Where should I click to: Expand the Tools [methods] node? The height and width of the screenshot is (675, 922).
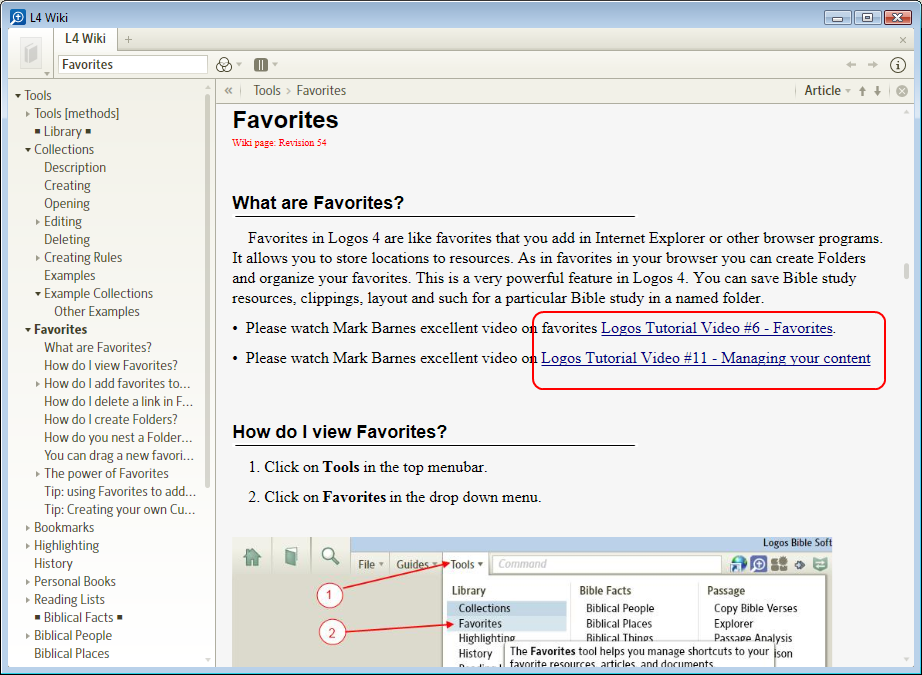pos(28,113)
